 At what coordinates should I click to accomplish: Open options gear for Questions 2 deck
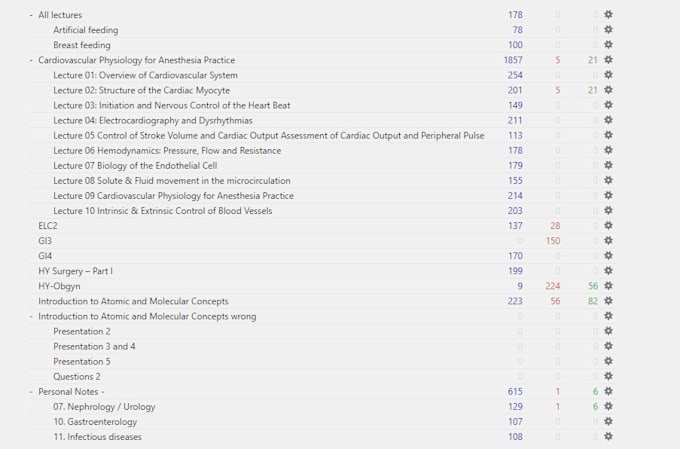608,376
